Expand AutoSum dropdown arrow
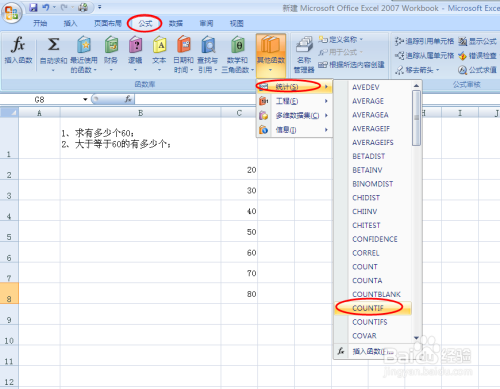The image size is (500, 389). pos(53,70)
